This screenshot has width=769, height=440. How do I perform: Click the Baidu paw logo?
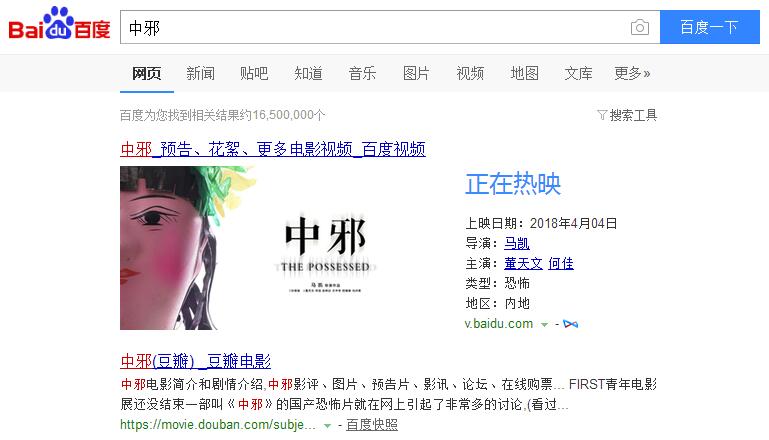point(59,23)
